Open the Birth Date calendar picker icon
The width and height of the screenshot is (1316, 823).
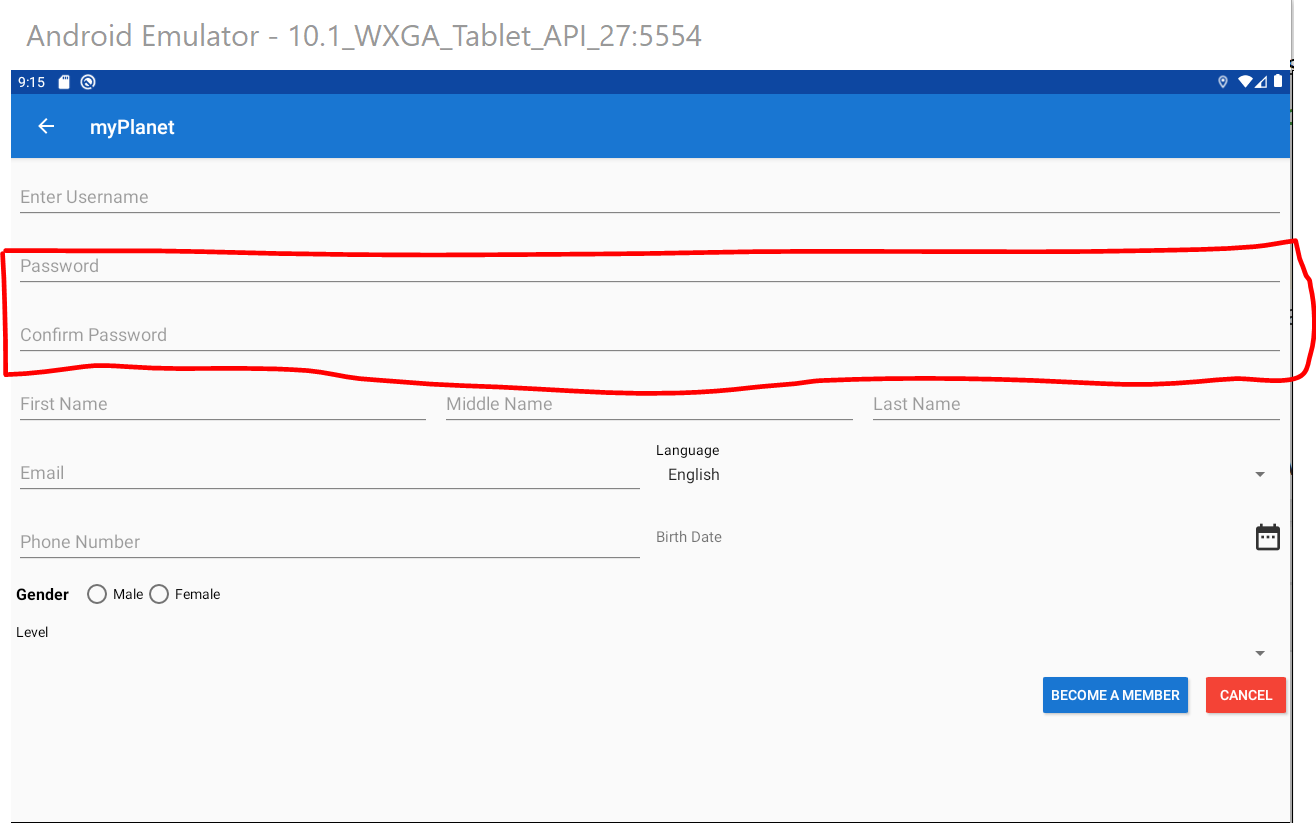(1267, 536)
